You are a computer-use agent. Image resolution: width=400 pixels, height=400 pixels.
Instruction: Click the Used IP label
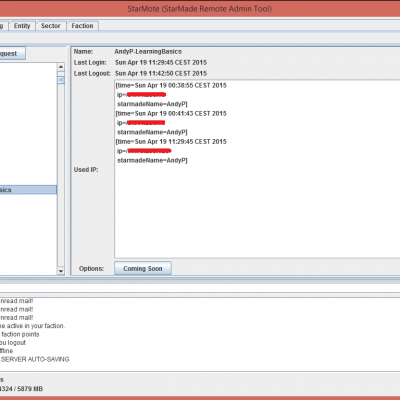86,170
